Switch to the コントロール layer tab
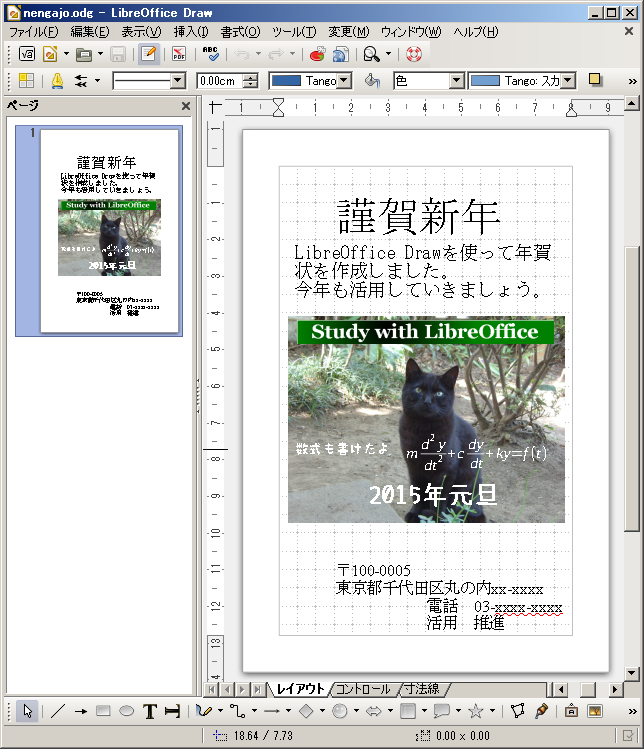The height and width of the screenshot is (749, 644). [x=363, y=689]
